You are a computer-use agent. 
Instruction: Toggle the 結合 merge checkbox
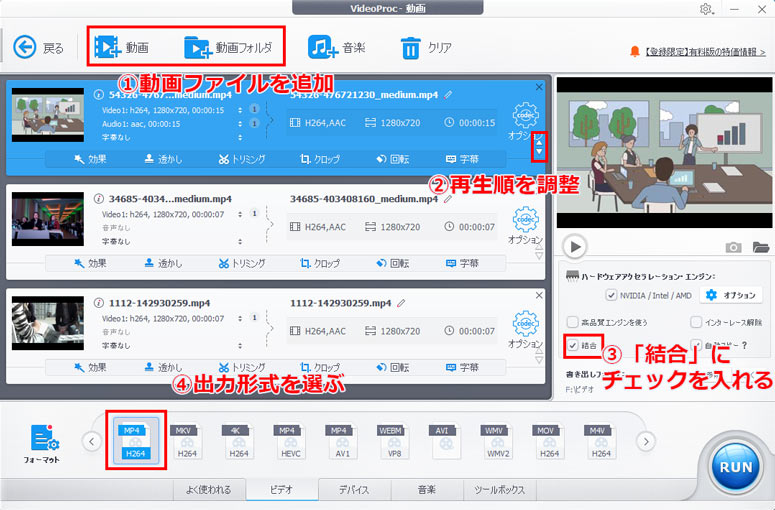(x=572, y=345)
